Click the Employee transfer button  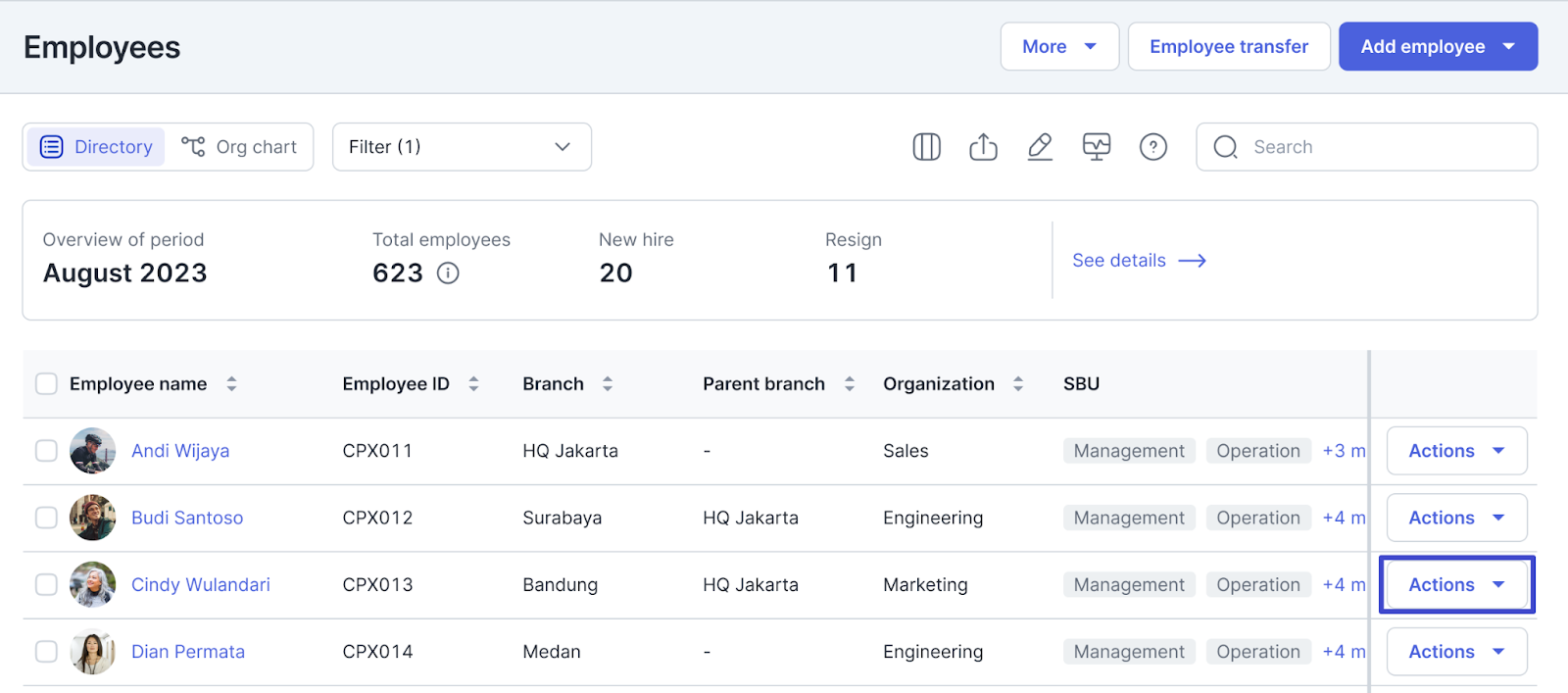click(x=1229, y=47)
